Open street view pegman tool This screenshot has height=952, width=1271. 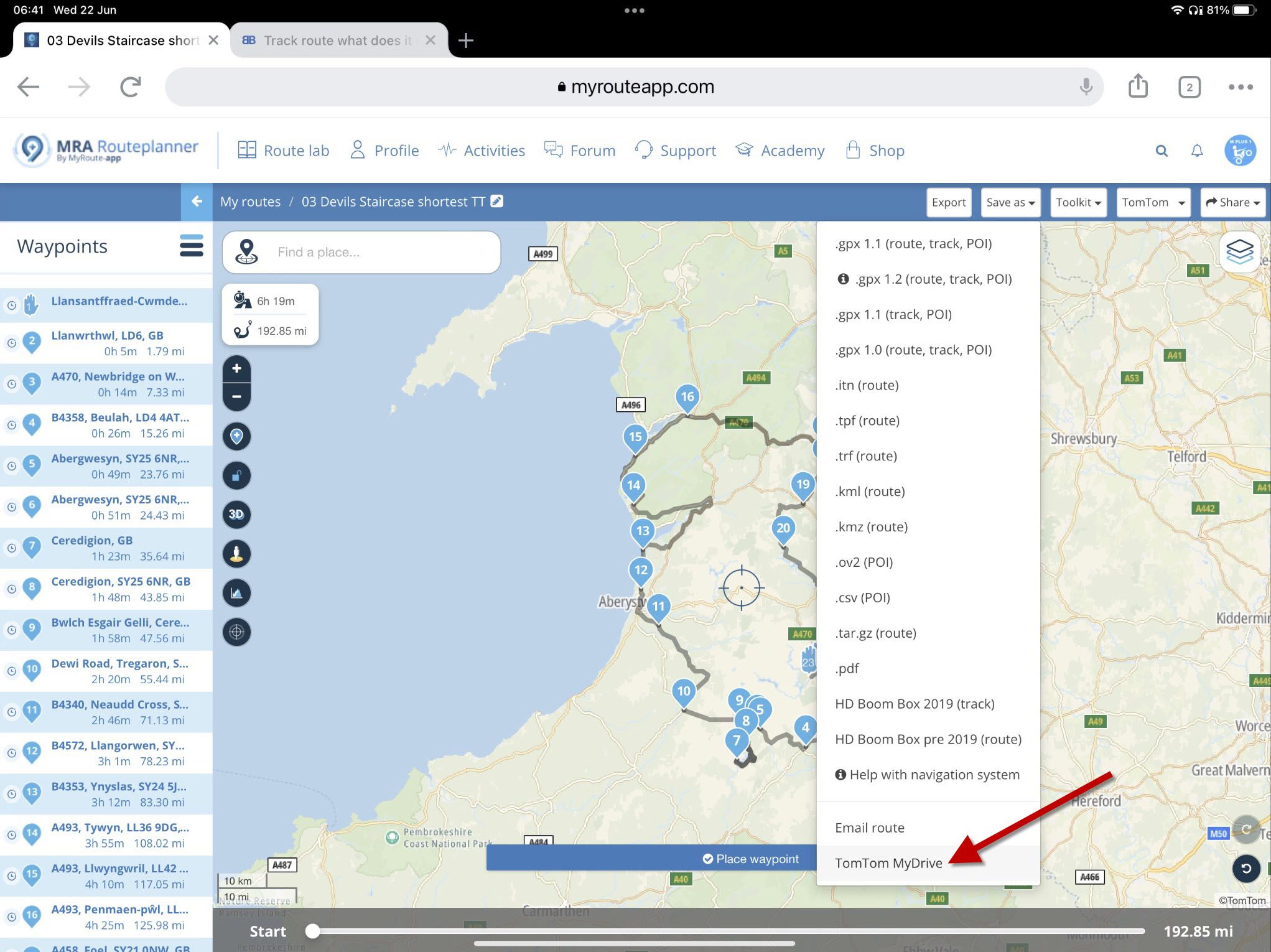coord(236,554)
